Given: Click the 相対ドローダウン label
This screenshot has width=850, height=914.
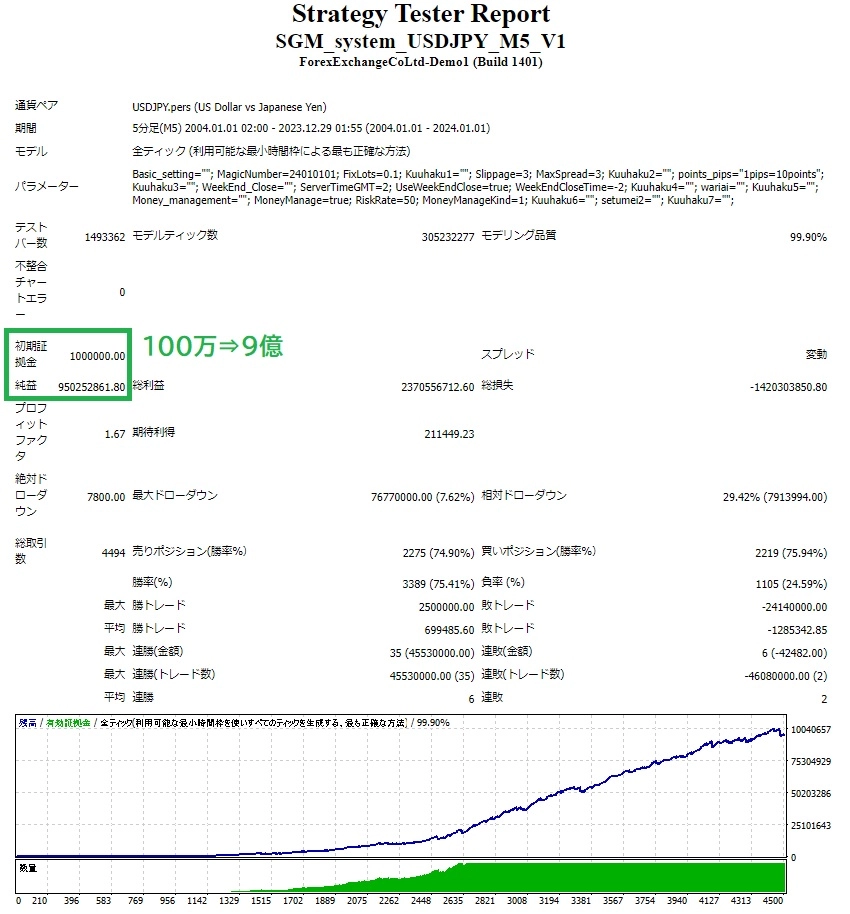Looking at the screenshot, I should point(524,495).
